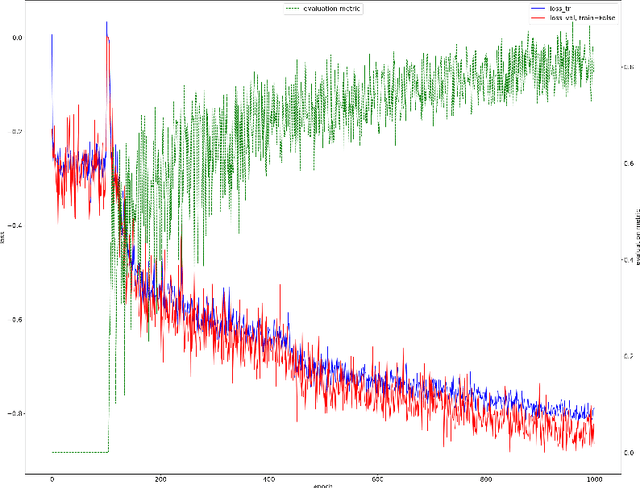This screenshot has width=640, height=488.
Task: Click the x-axis tick label 600
Action: pyautogui.click(x=378, y=479)
